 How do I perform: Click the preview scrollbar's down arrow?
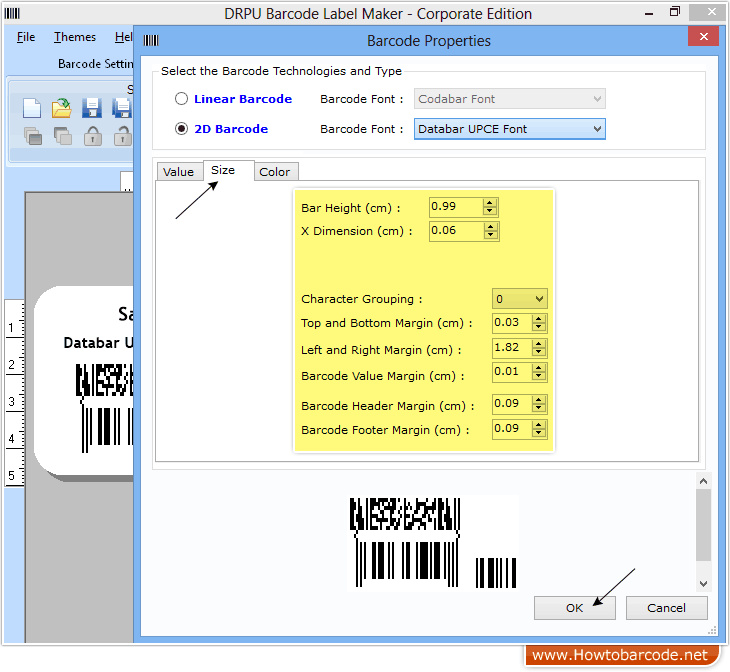coord(703,584)
